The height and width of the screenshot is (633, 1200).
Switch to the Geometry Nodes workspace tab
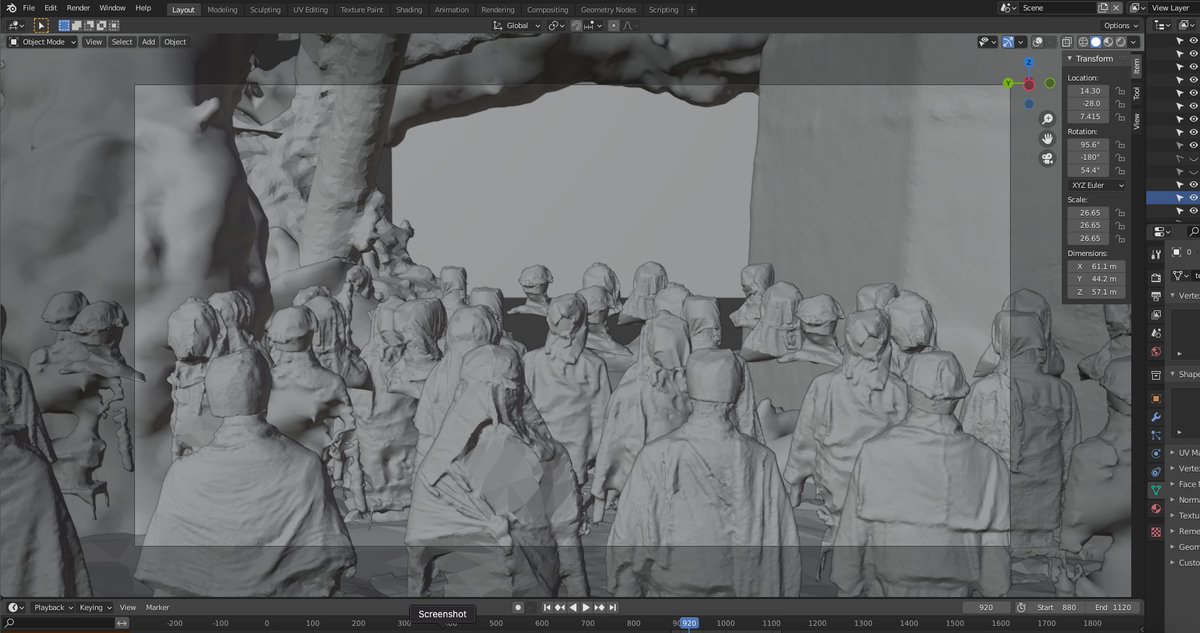(608, 9)
